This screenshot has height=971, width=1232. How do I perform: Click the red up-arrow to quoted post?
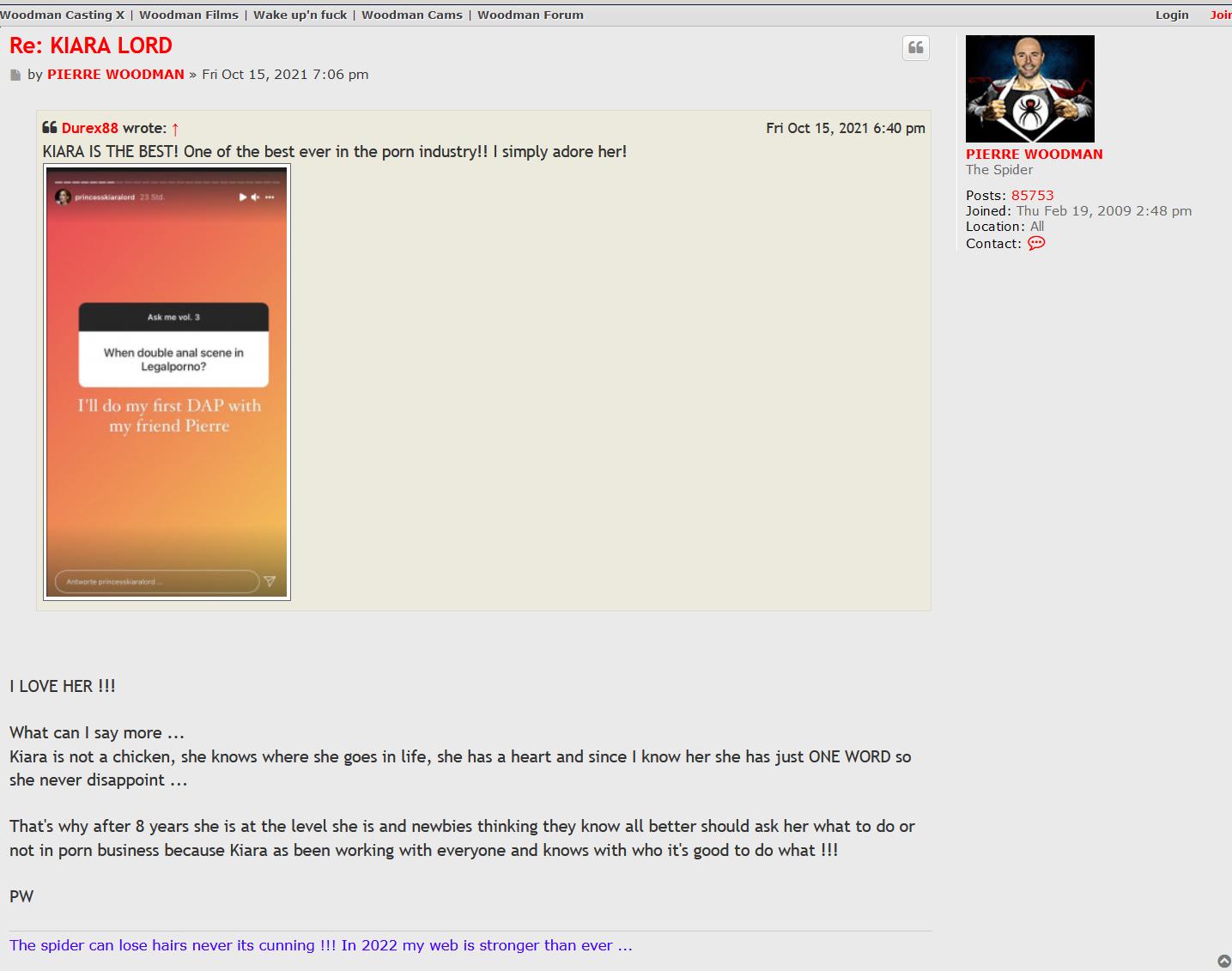(x=175, y=129)
